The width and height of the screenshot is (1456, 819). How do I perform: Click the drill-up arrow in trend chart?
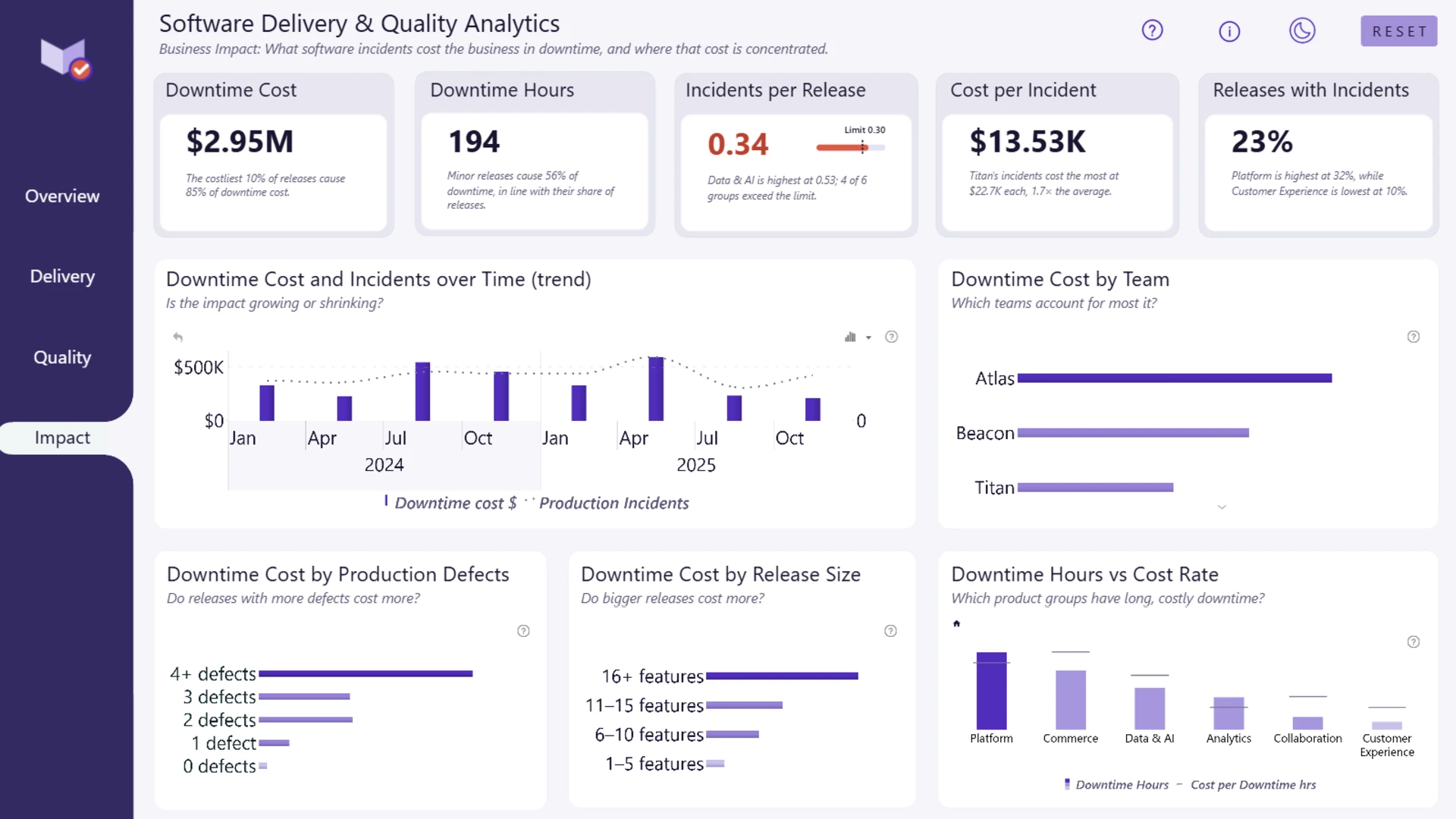click(177, 337)
